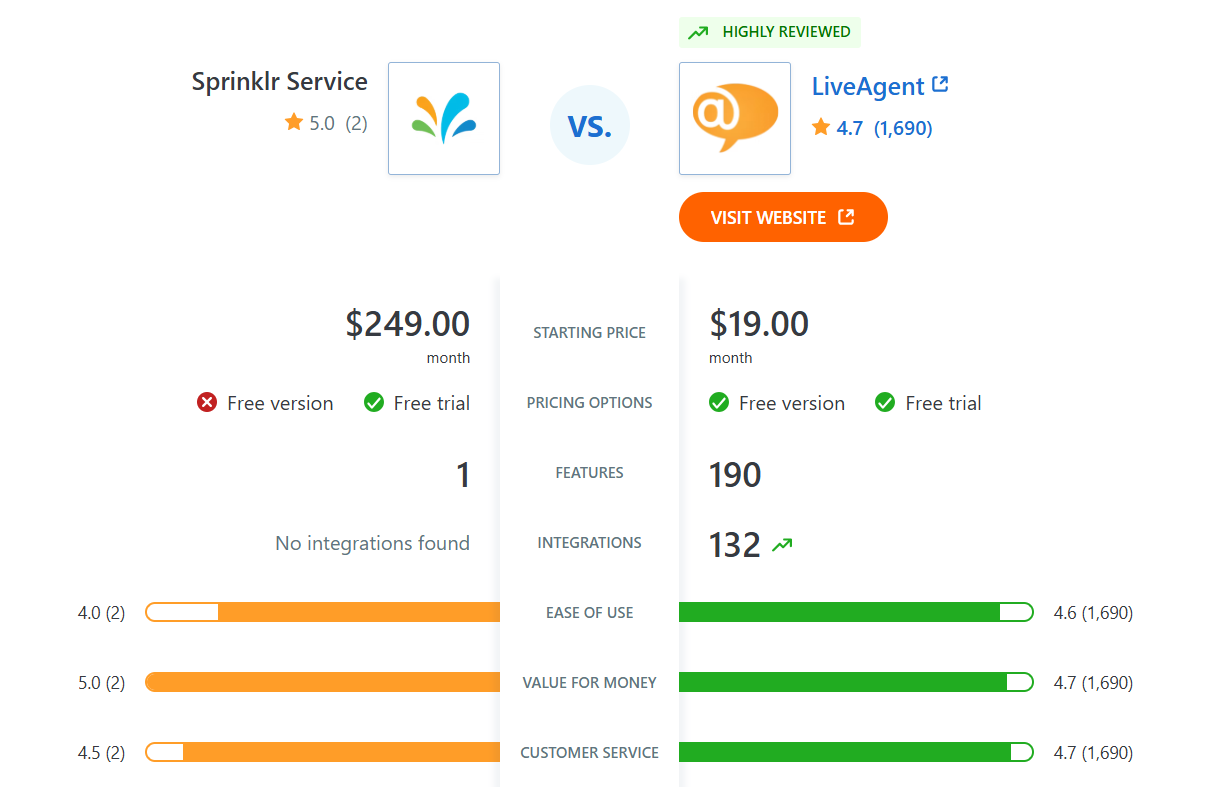Click the PRICING OPTIONS row label
Image resolution: width=1212 pixels, height=787 pixels.
589,402
